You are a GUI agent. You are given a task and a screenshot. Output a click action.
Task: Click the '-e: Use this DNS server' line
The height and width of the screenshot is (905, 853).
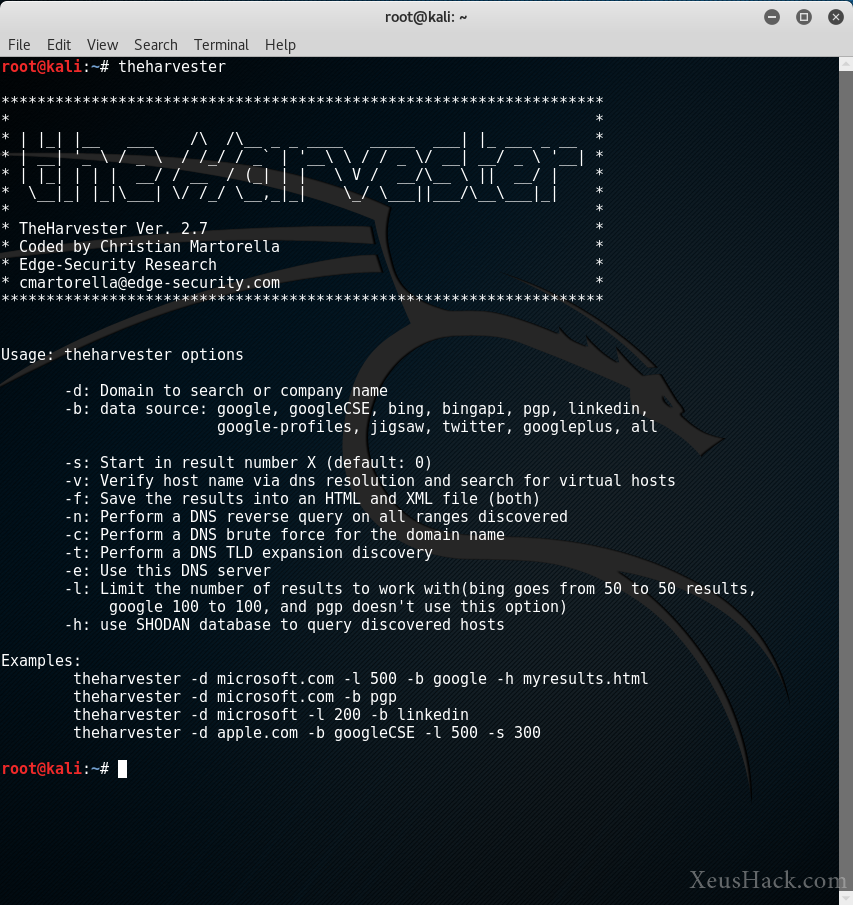coord(167,570)
